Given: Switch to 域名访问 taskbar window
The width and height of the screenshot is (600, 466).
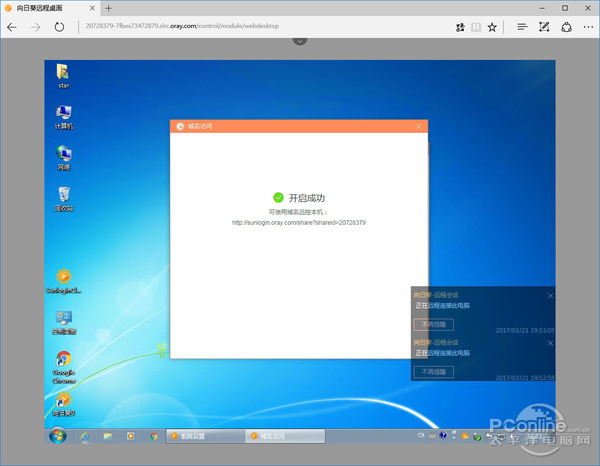Looking at the screenshot, I should (x=285, y=436).
